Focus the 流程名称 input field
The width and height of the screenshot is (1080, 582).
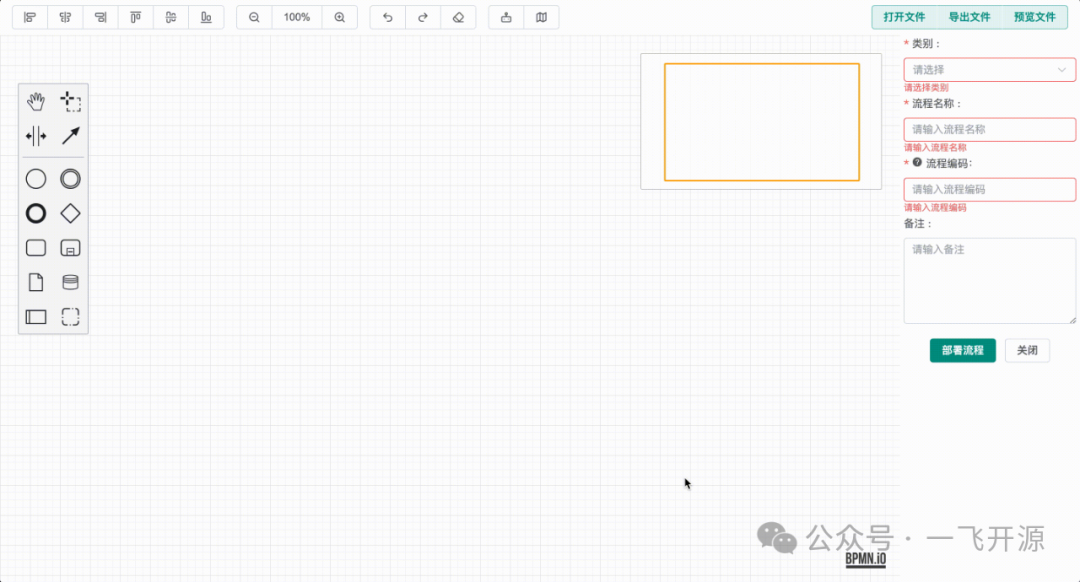coord(989,129)
